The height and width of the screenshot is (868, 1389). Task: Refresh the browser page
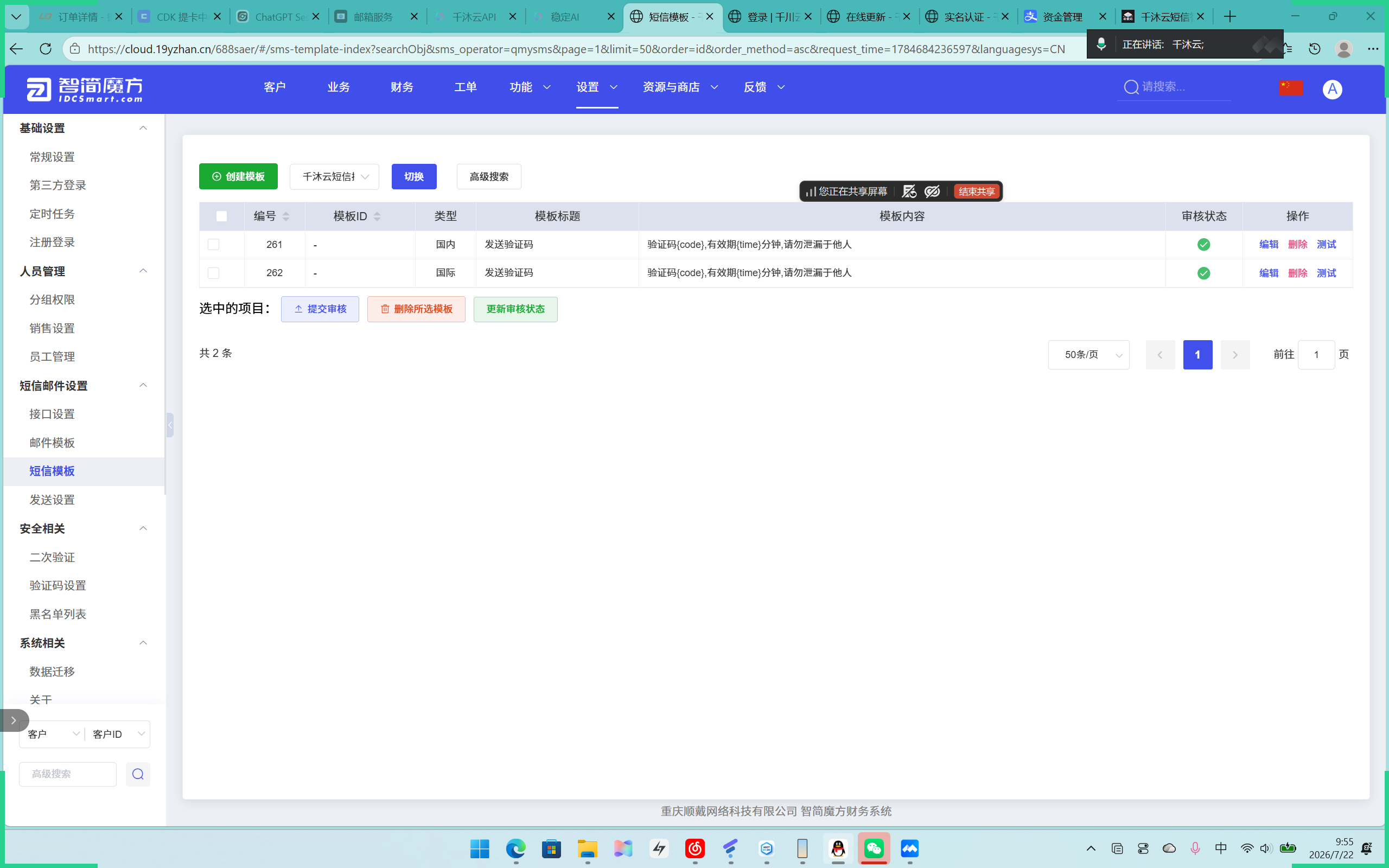(x=46, y=49)
